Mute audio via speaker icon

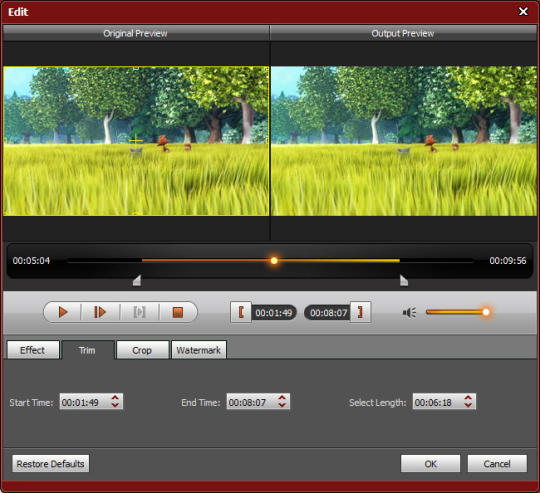[x=409, y=312]
